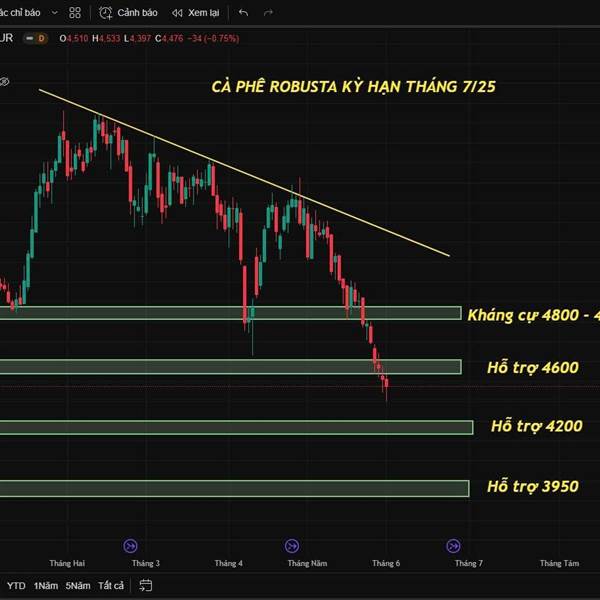This screenshot has height=600, width=600.
Task: Select YTD time range
Action: (x=16, y=585)
